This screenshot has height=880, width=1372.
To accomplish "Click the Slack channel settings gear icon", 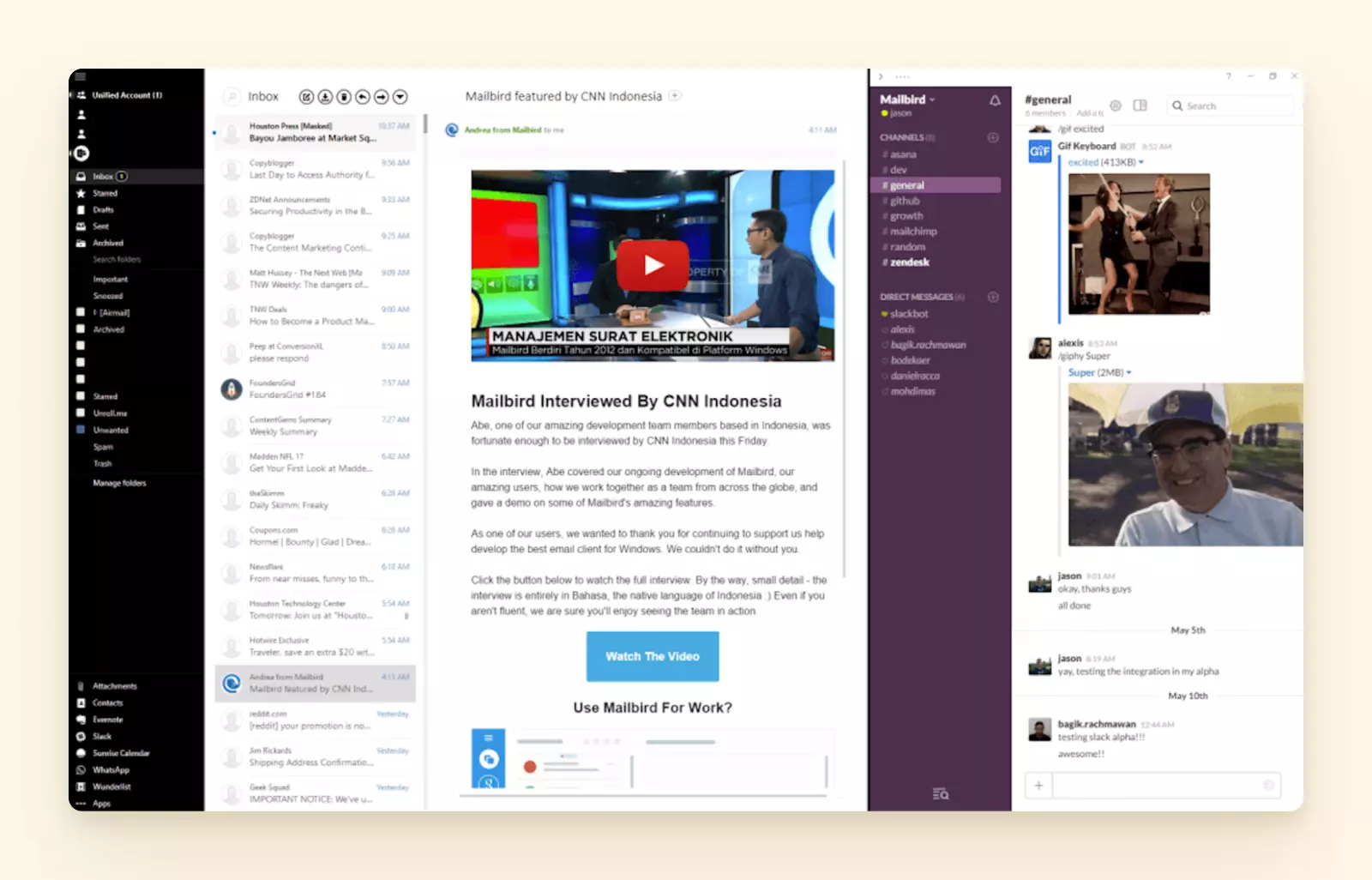I will pyautogui.click(x=1116, y=105).
